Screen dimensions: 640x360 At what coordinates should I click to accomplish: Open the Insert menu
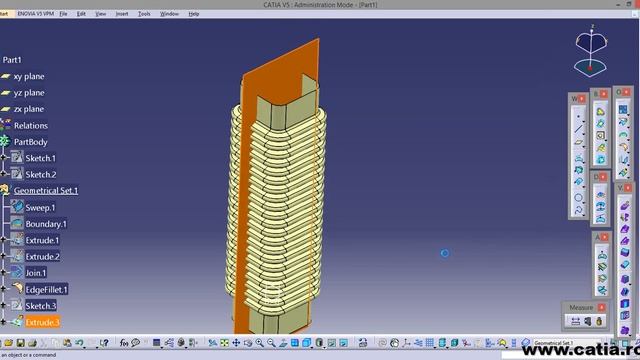[x=122, y=14]
